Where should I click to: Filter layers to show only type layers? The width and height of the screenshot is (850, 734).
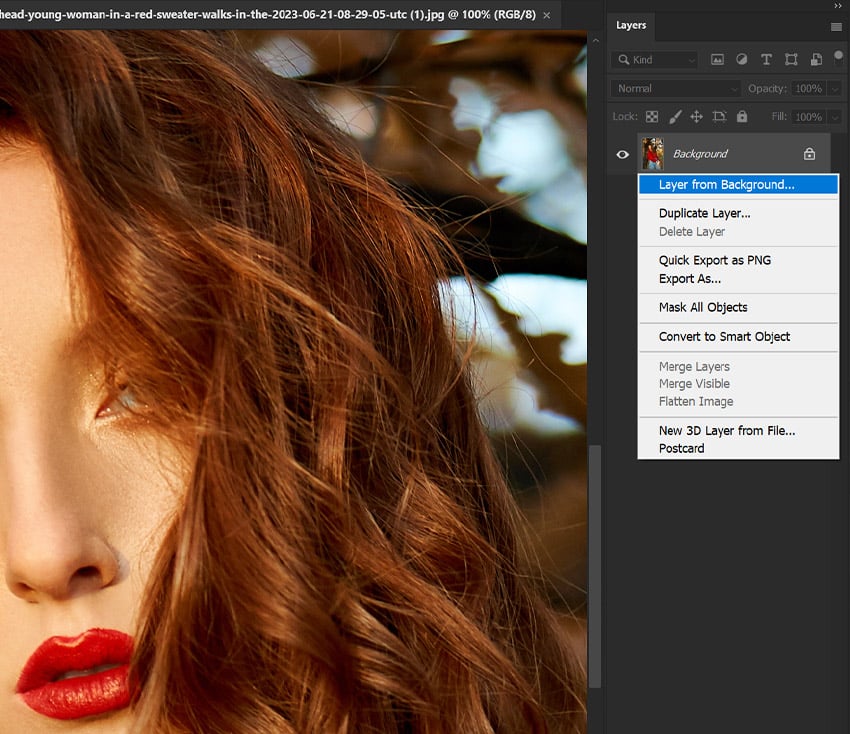pyautogui.click(x=766, y=59)
